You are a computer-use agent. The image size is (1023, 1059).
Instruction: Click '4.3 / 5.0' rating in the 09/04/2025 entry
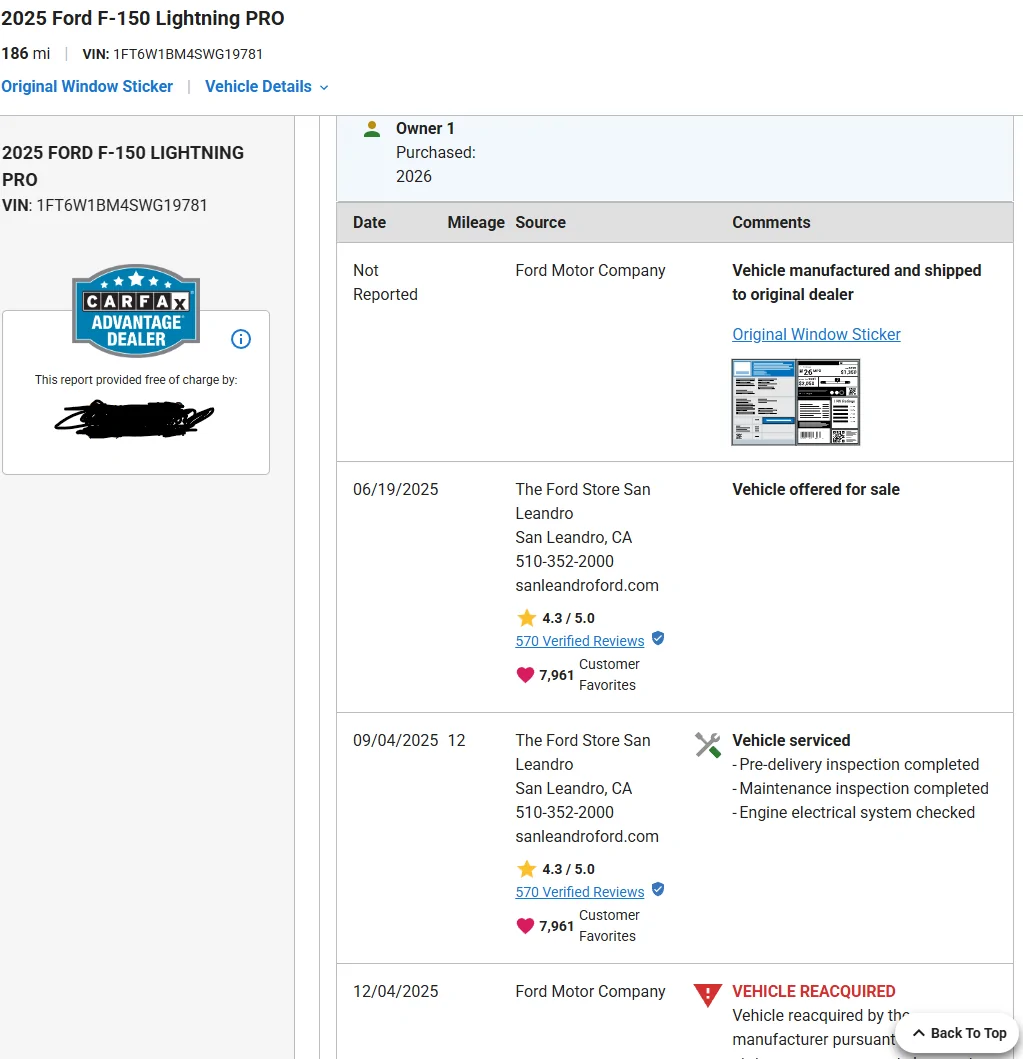568,869
